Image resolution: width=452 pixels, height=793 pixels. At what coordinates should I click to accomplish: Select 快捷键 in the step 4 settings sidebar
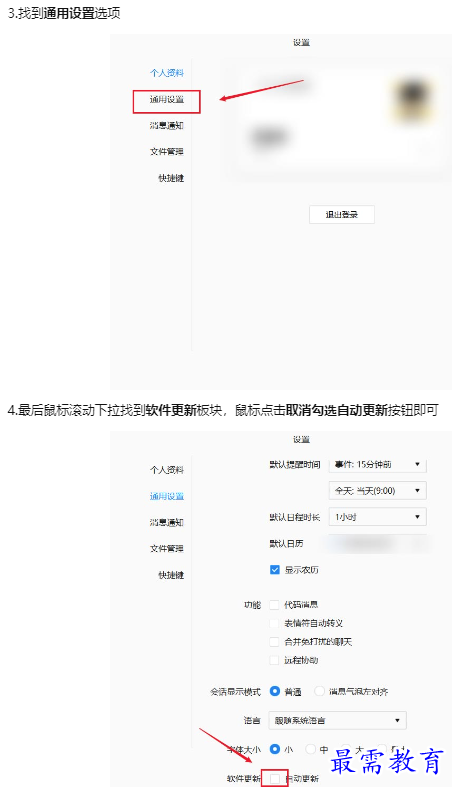pyautogui.click(x=171, y=576)
